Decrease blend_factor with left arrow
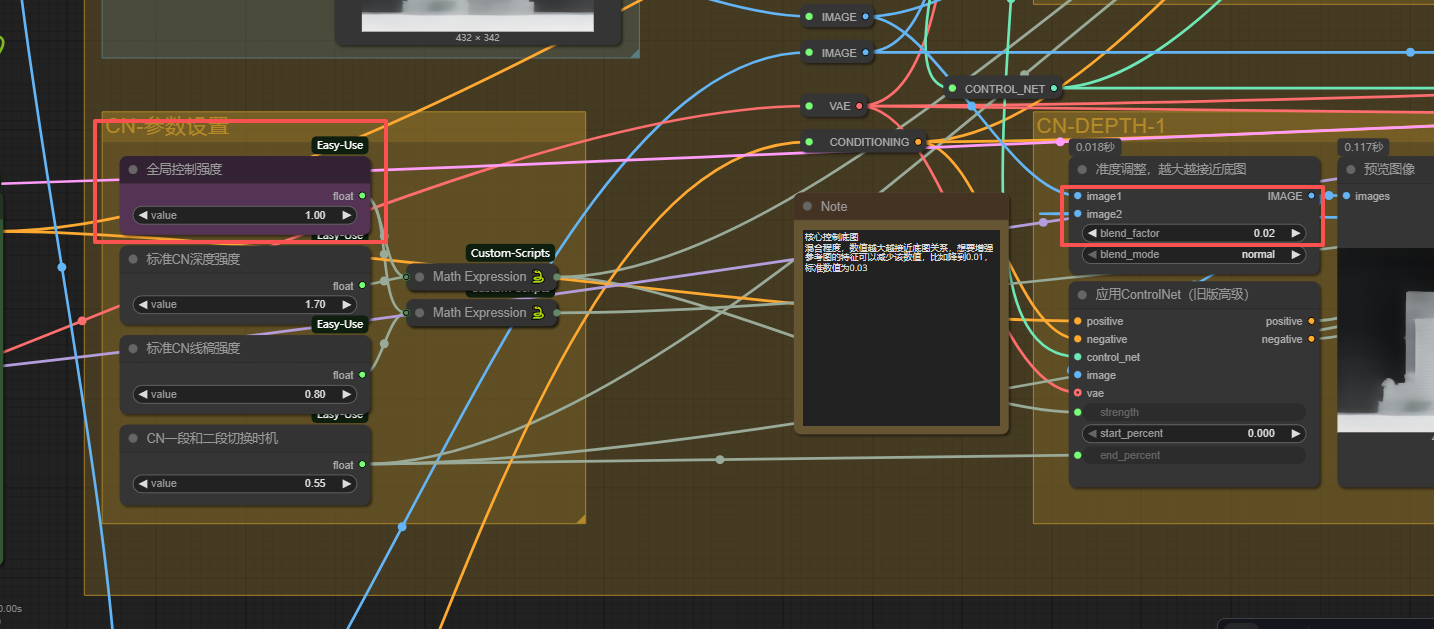Screen dimensions: 1434x629 tap(1093, 233)
